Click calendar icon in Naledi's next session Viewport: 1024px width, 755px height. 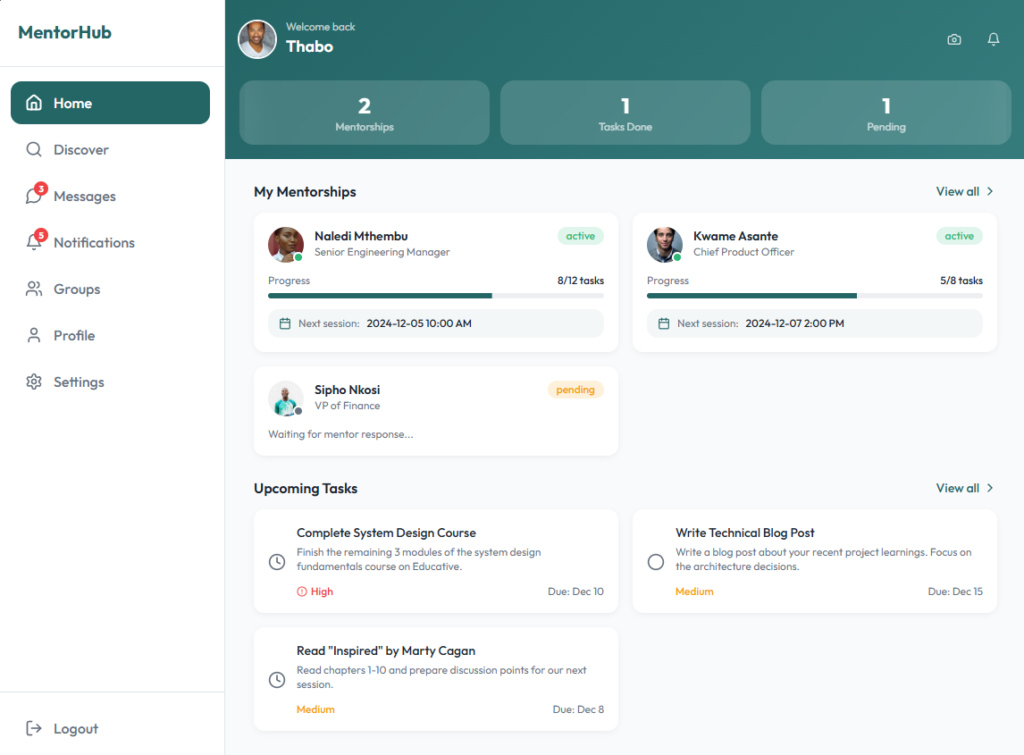point(285,323)
